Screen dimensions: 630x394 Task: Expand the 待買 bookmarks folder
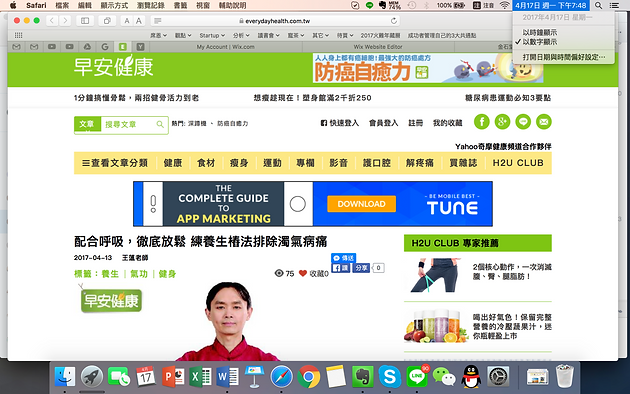[345, 35]
